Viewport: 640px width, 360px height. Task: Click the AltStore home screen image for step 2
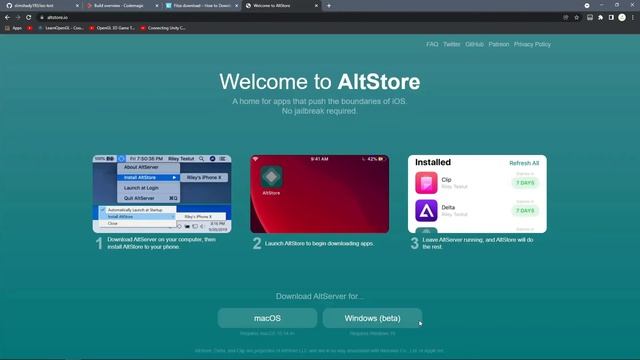(320, 194)
